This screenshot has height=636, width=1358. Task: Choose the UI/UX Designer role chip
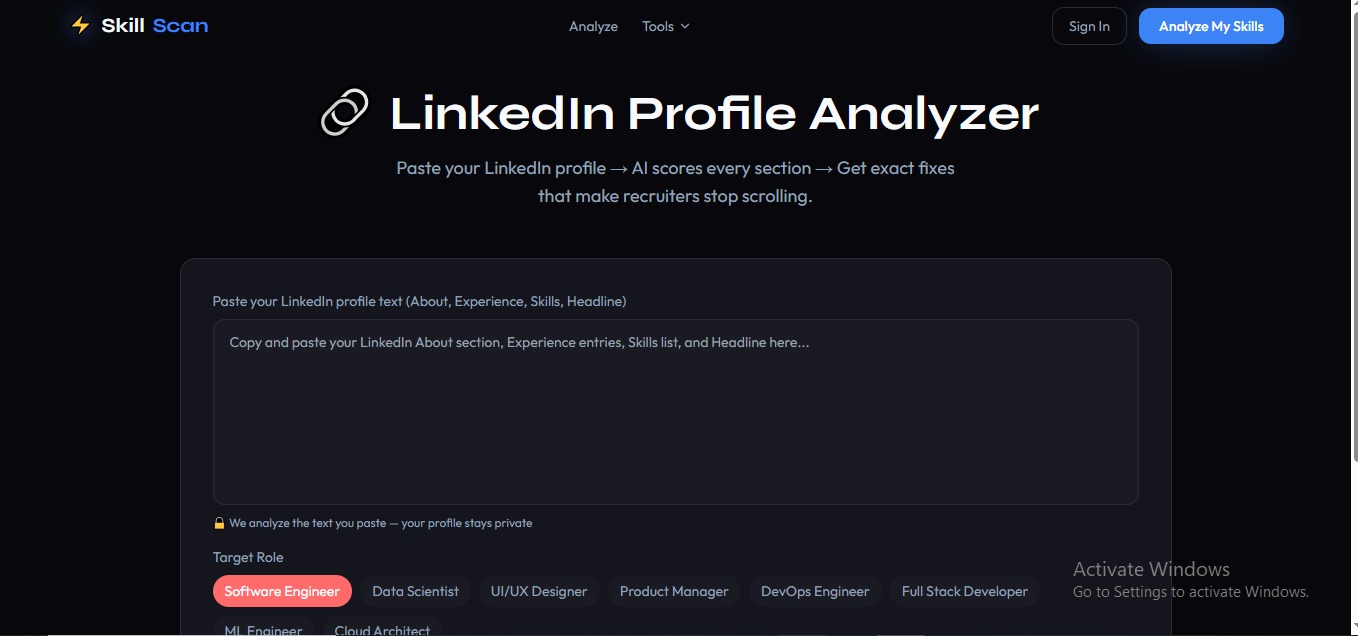539,591
